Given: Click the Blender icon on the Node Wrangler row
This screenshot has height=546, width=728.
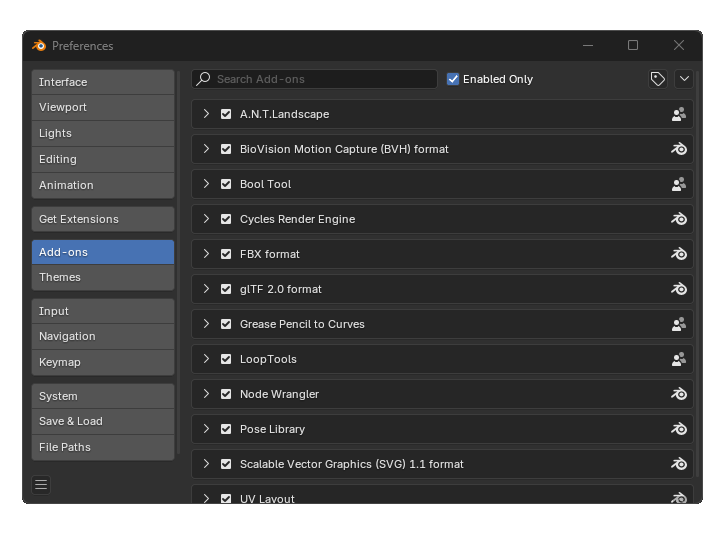Looking at the screenshot, I should (x=679, y=394).
